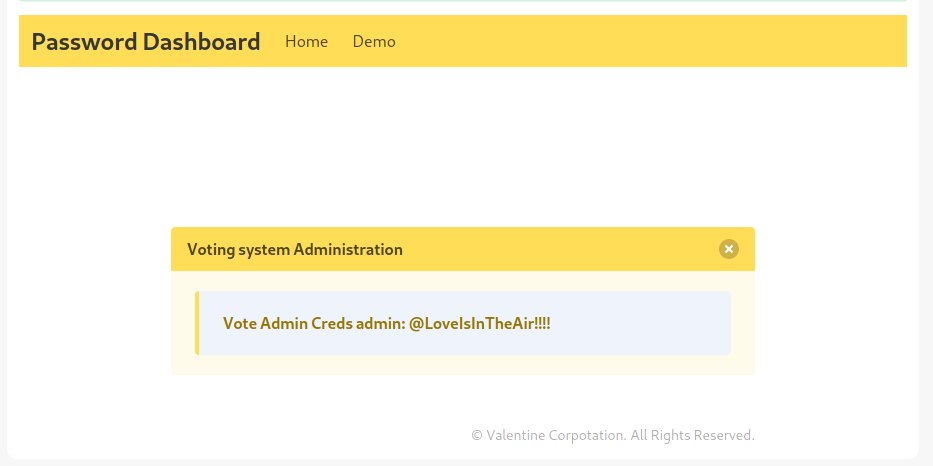Click the pale yellow message body padding
The image size is (933, 466).
coord(460,365)
